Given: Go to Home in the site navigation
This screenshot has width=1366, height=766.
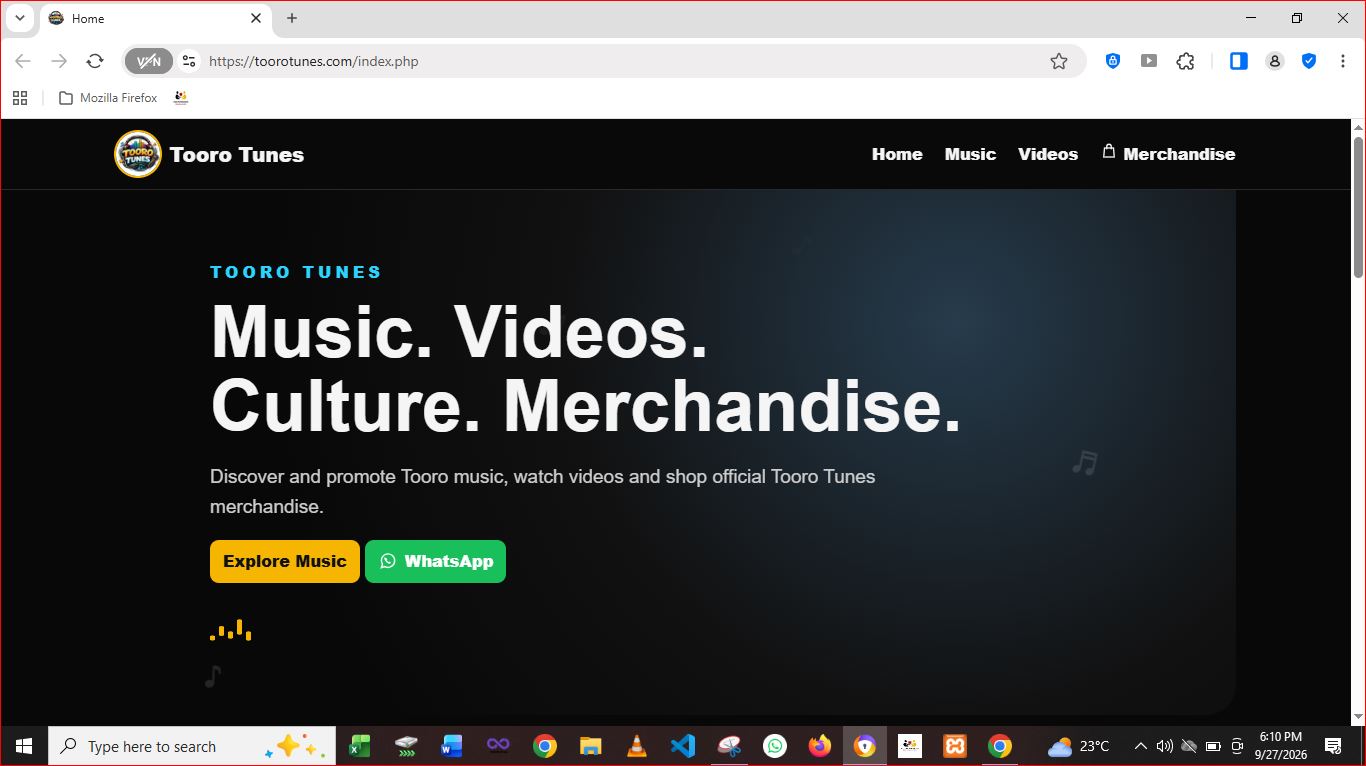Looking at the screenshot, I should [x=897, y=154].
